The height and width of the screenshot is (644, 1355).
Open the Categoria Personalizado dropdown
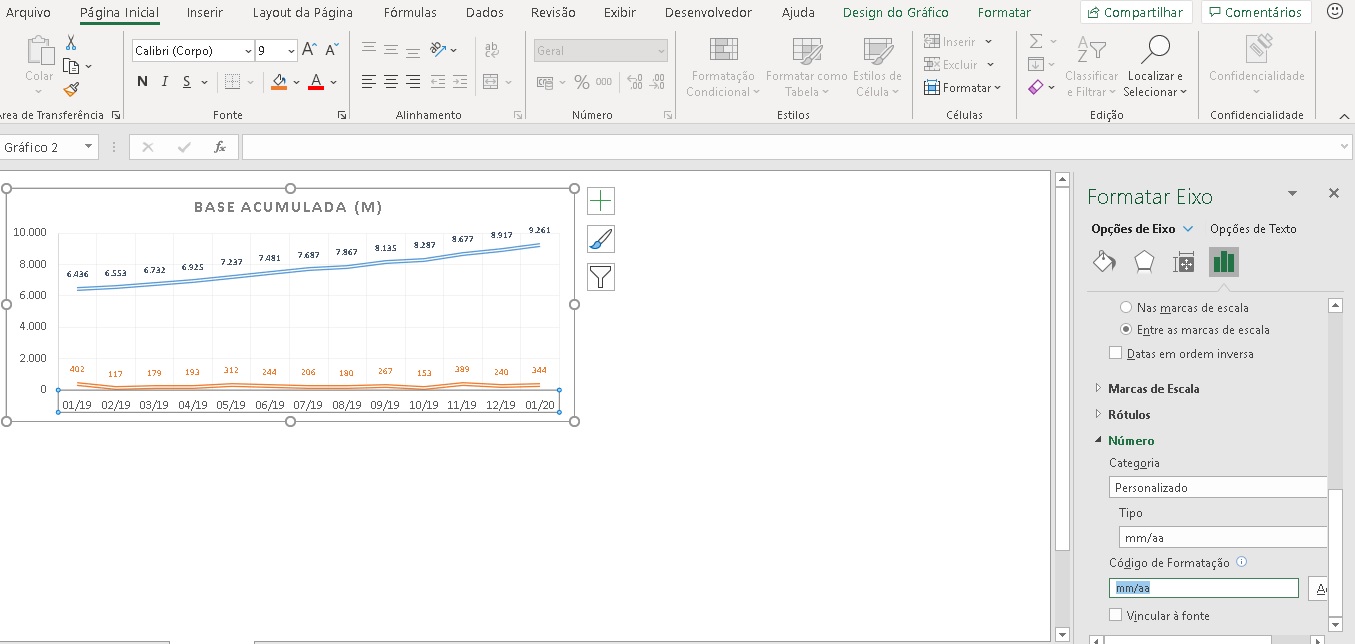coord(1219,488)
